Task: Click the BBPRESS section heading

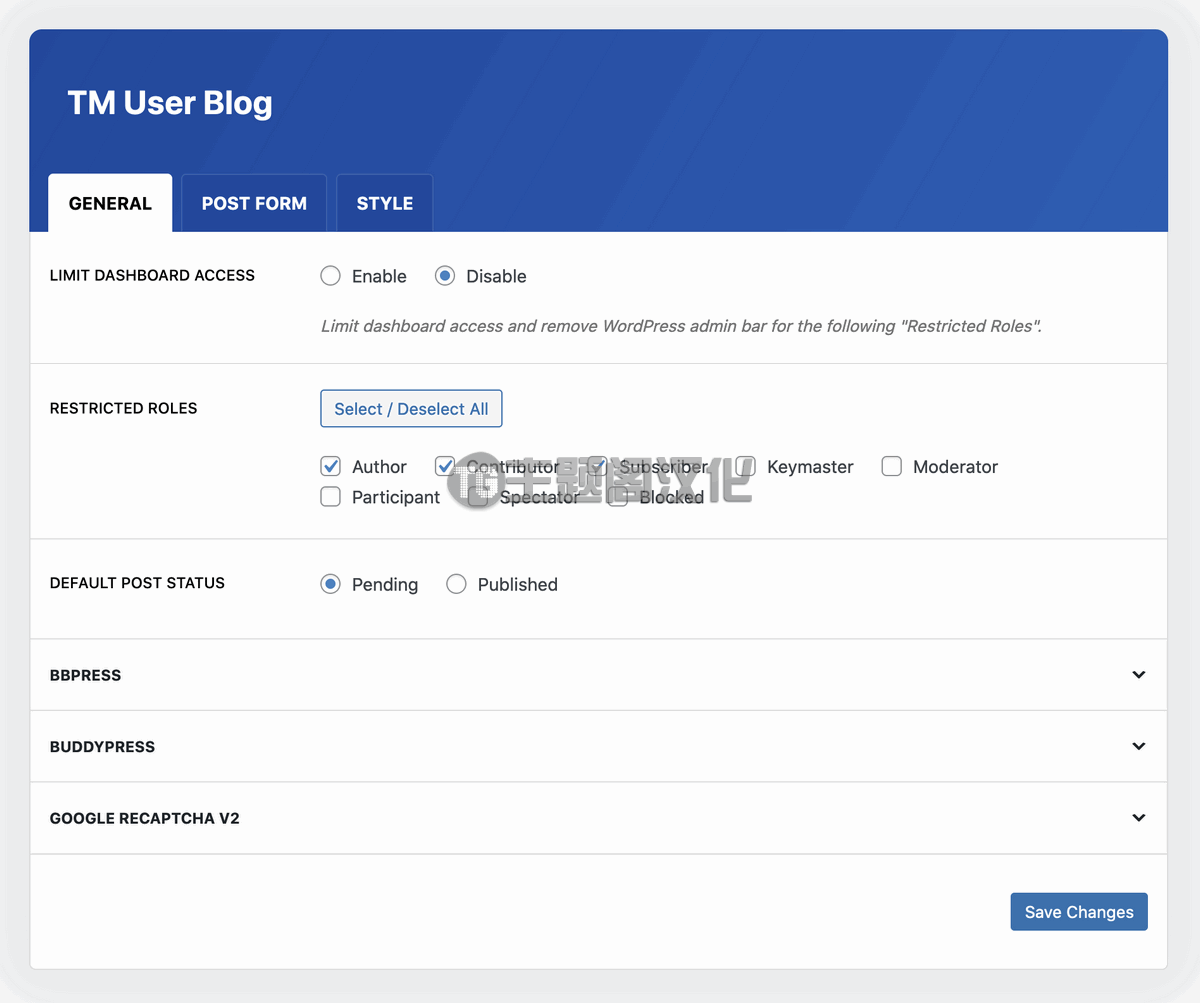Action: click(x=85, y=675)
